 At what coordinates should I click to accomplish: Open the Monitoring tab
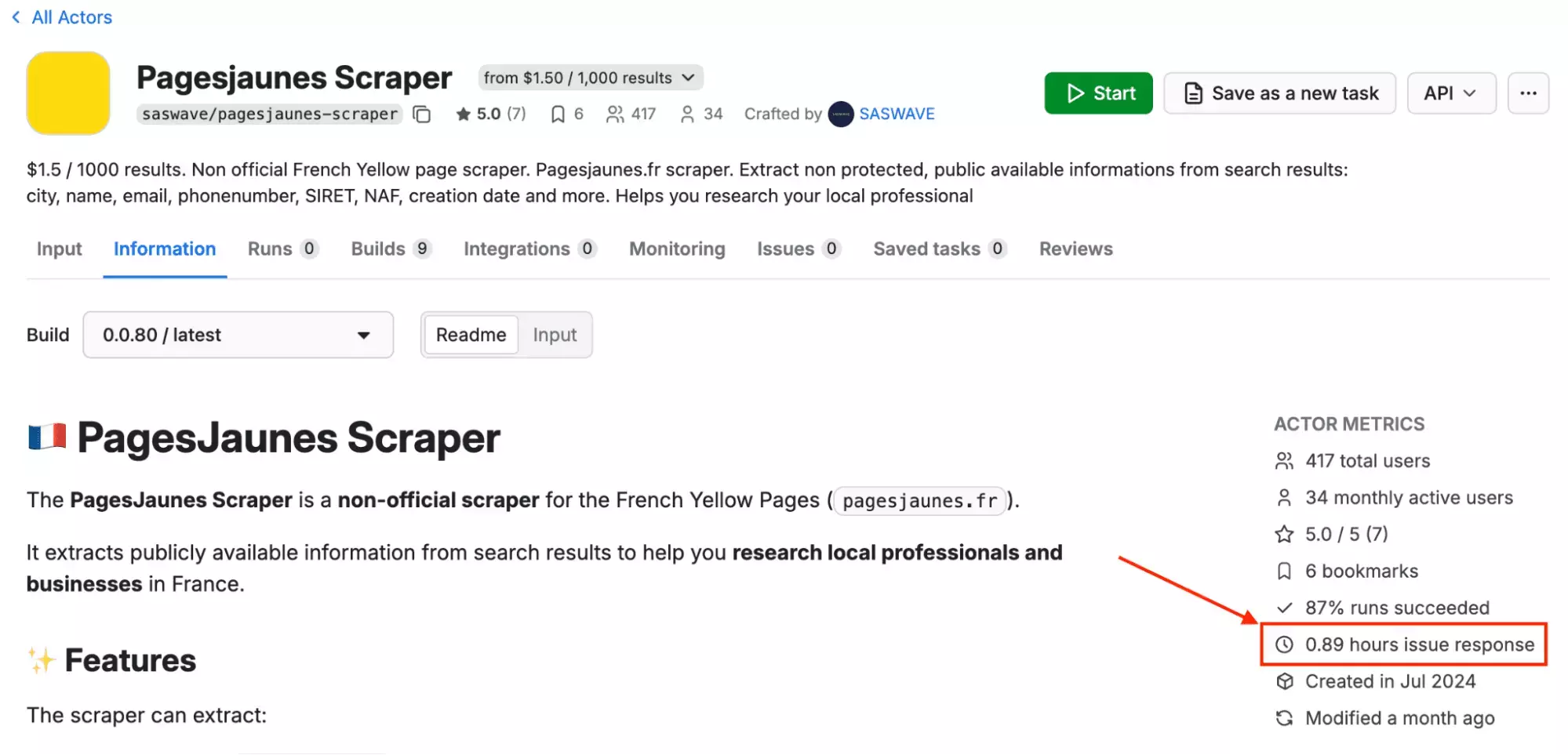click(677, 249)
